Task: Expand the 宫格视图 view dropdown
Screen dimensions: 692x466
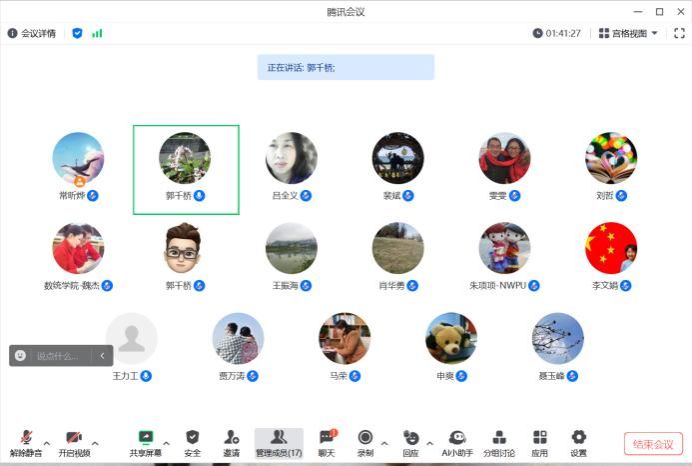Action: [629, 33]
